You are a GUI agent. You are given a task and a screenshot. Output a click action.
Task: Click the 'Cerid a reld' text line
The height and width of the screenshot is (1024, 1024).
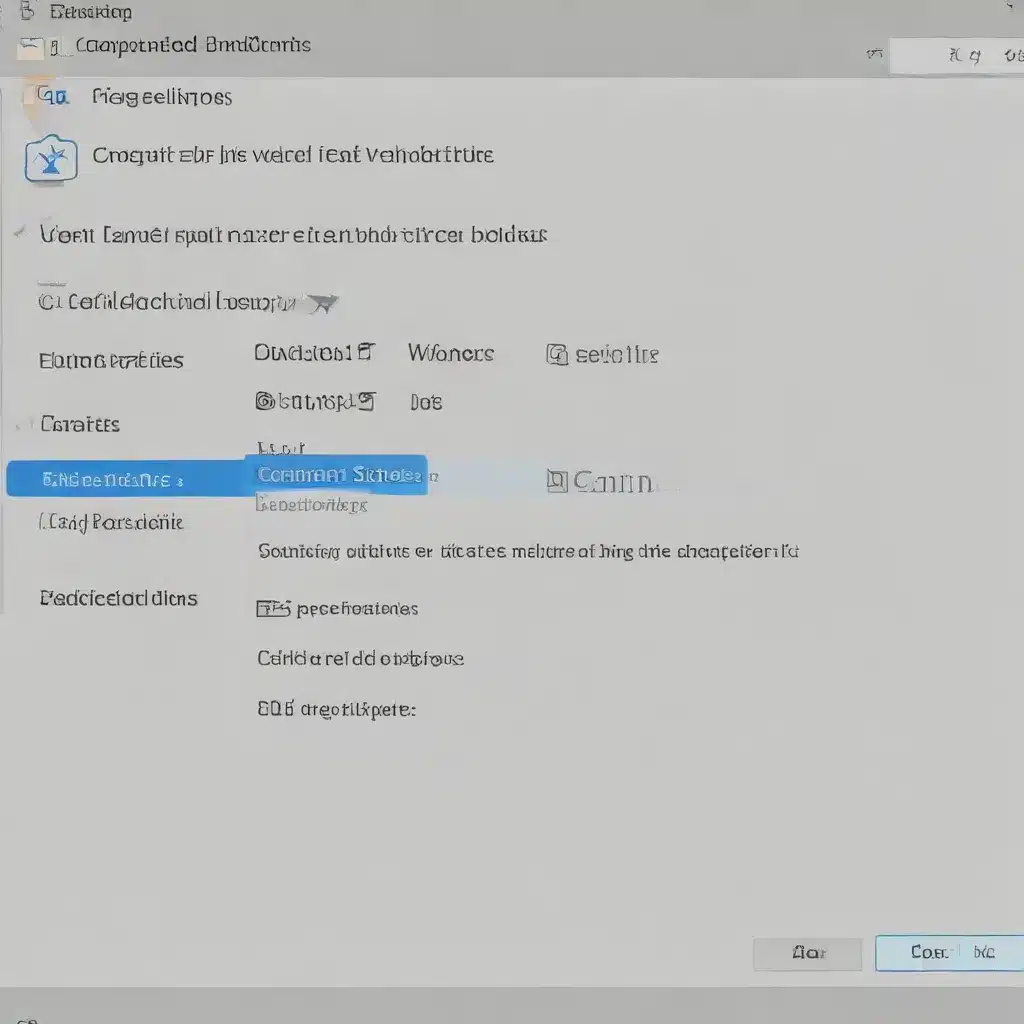(x=360, y=658)
